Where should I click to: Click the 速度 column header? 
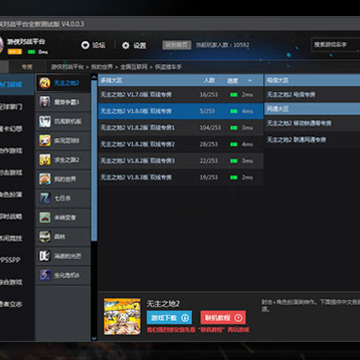coord(232,80)
